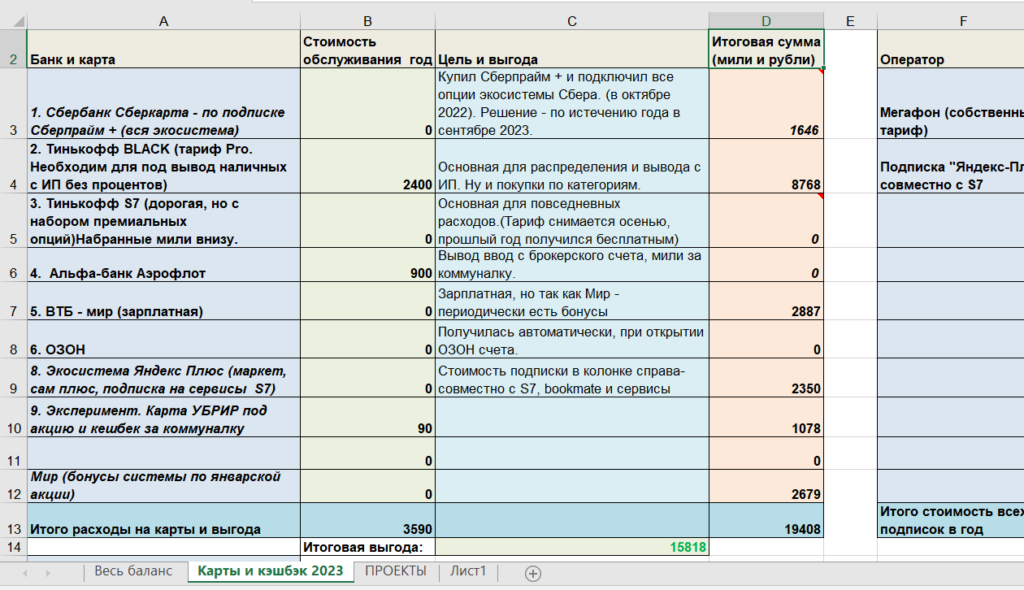This screenshot has height=590, width=1024.
Task: Open the 'ПРОЕКТЫ' sheet tab
Action: point(396,571)
